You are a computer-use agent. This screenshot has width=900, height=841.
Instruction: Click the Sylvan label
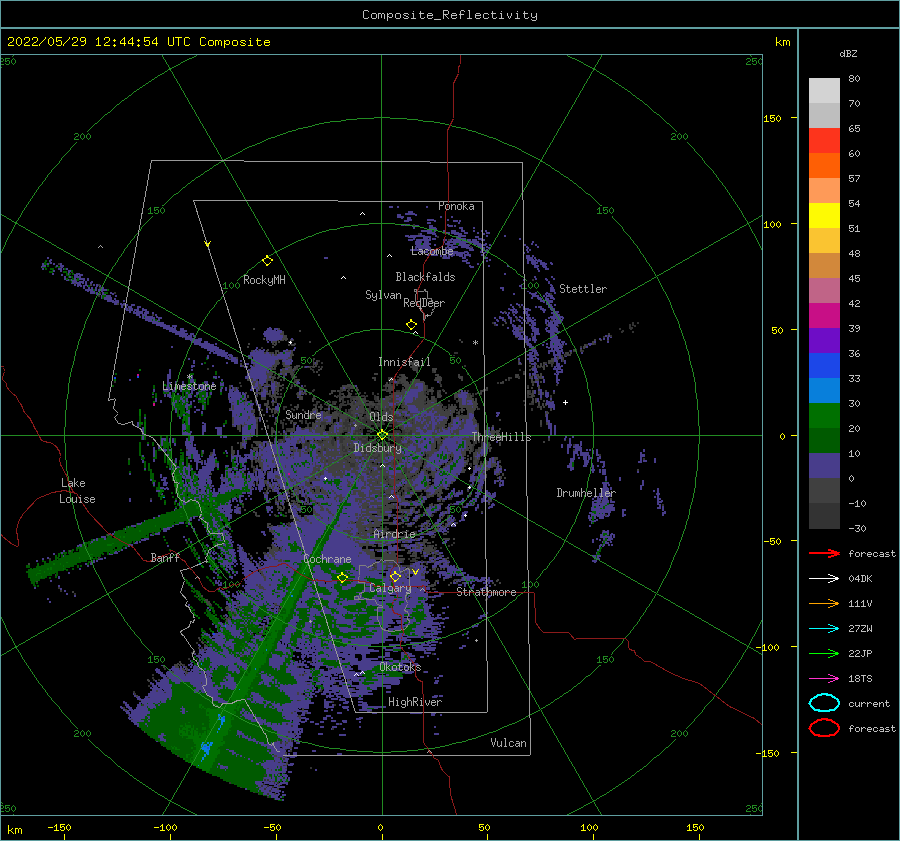tap(383, 295)
